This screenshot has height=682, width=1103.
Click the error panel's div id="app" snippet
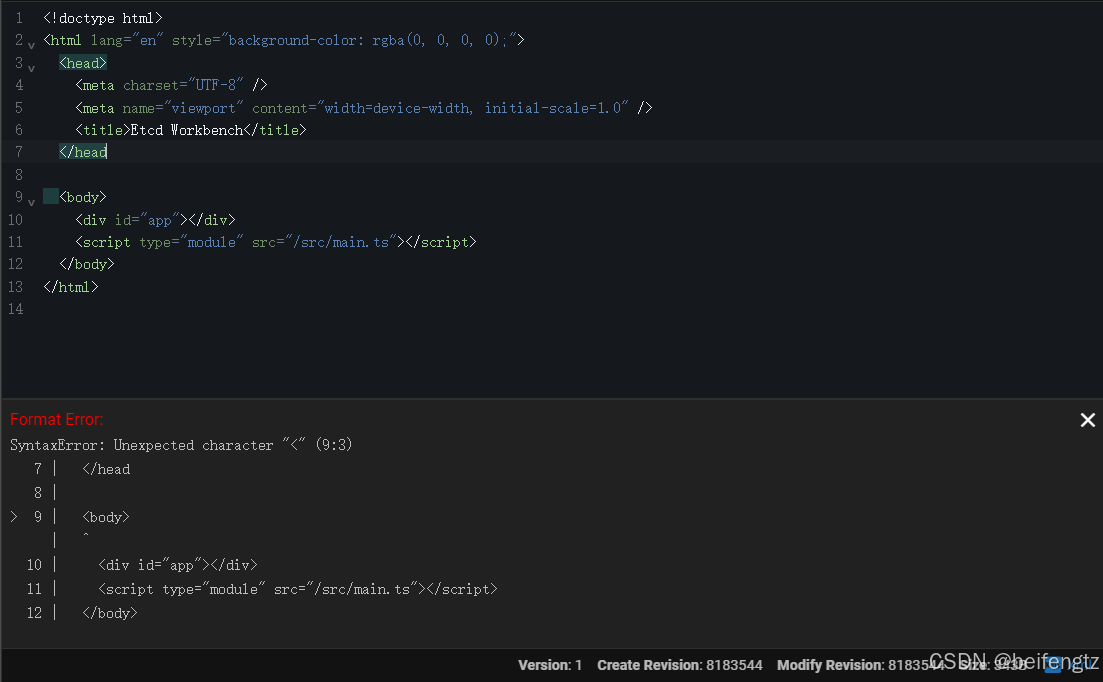tap(178, 565)
